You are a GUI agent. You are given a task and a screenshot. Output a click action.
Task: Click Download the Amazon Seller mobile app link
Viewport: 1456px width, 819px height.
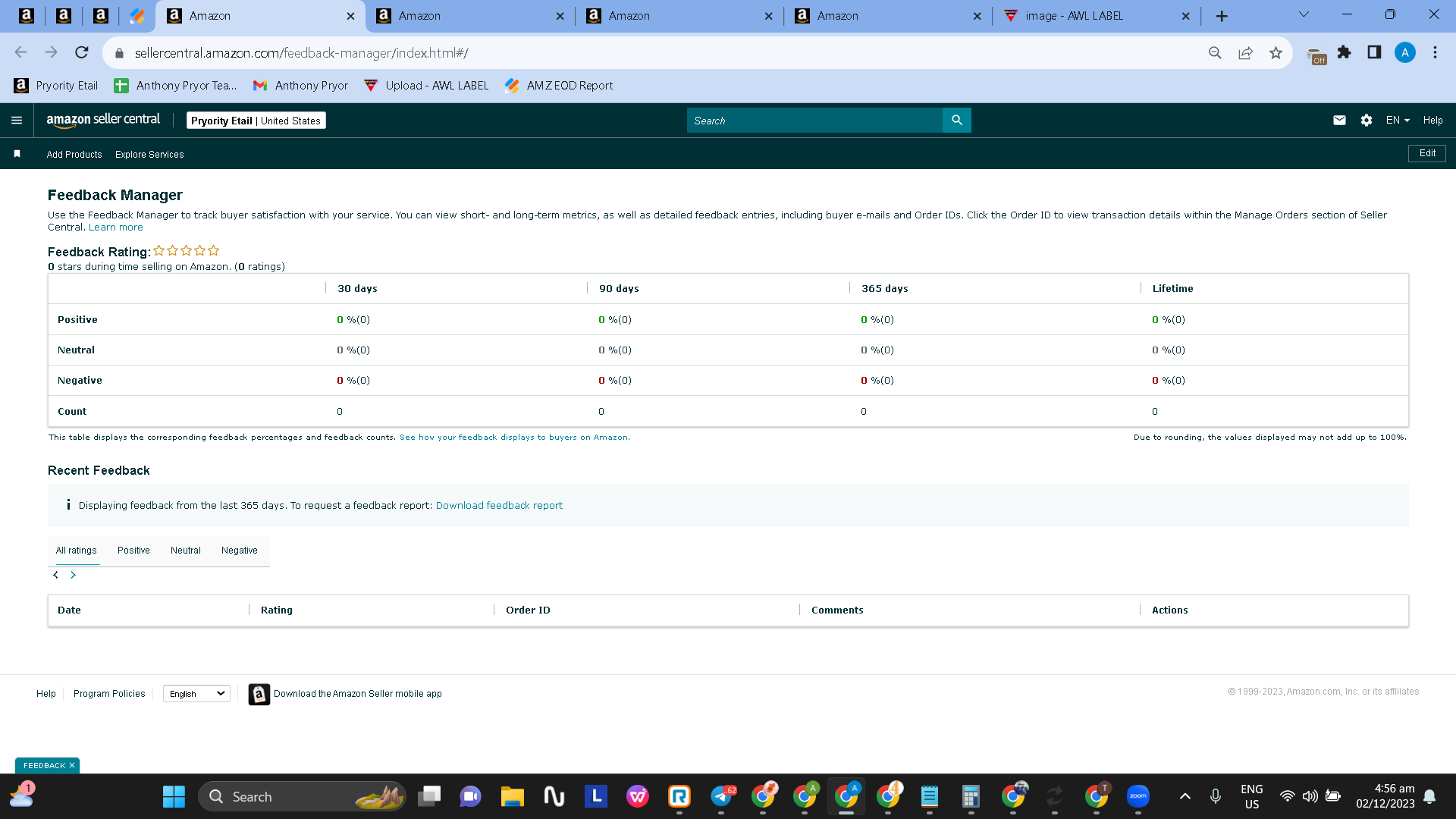[x=358, y=694]
